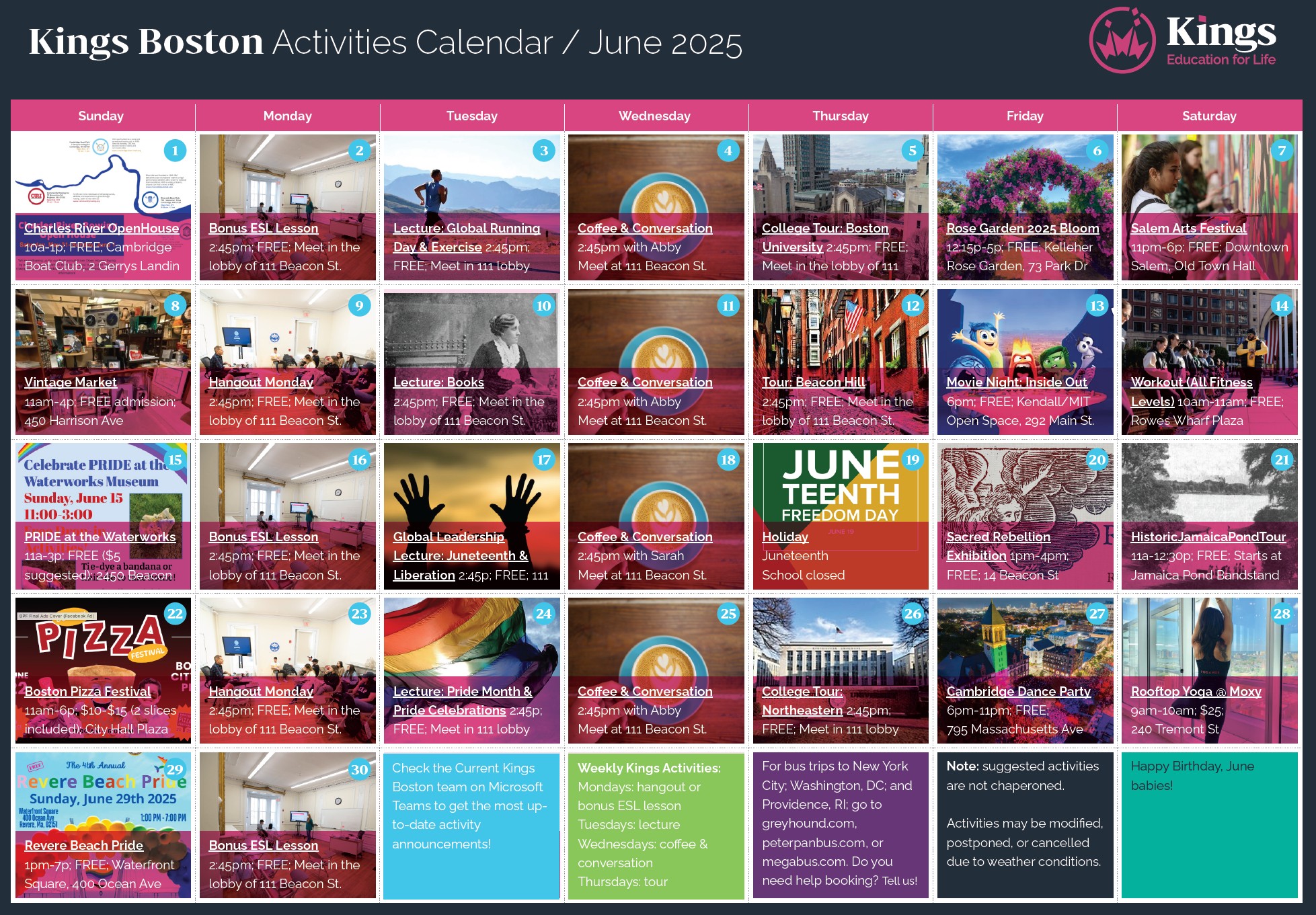Click the date badge number 22

[x=175, y=614]
